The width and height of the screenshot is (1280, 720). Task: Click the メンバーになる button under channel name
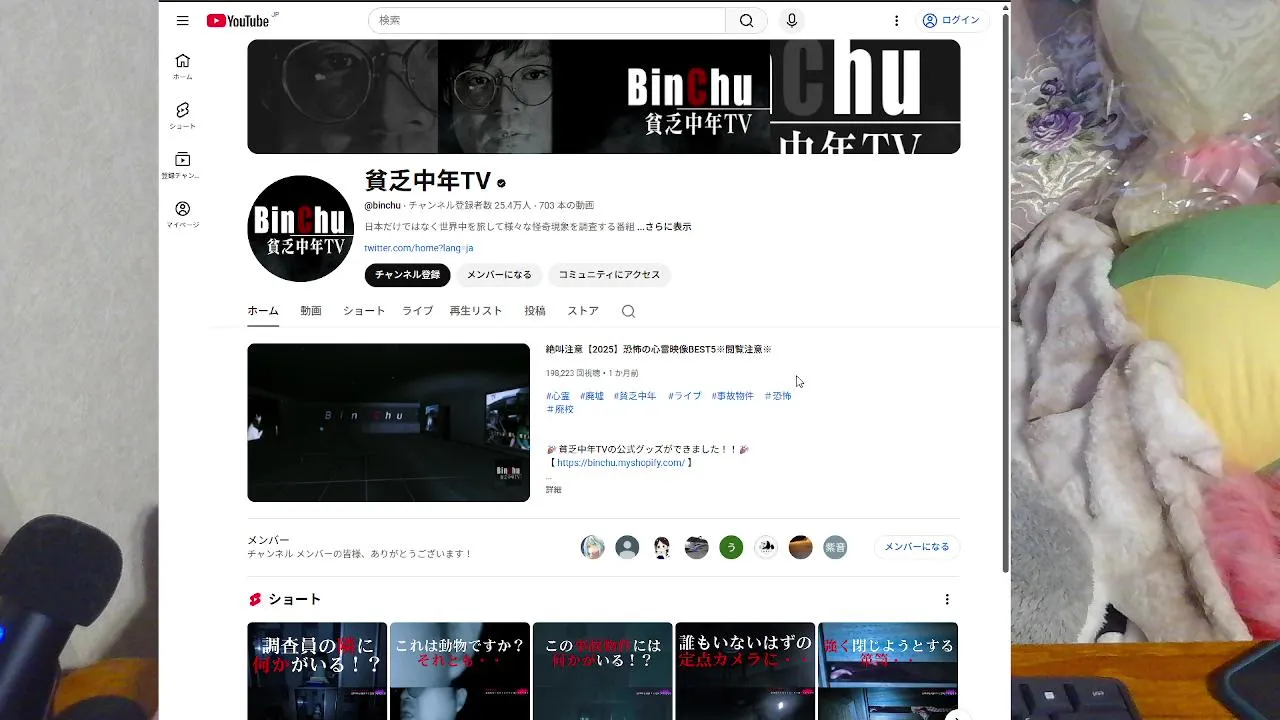pos(499,275)
